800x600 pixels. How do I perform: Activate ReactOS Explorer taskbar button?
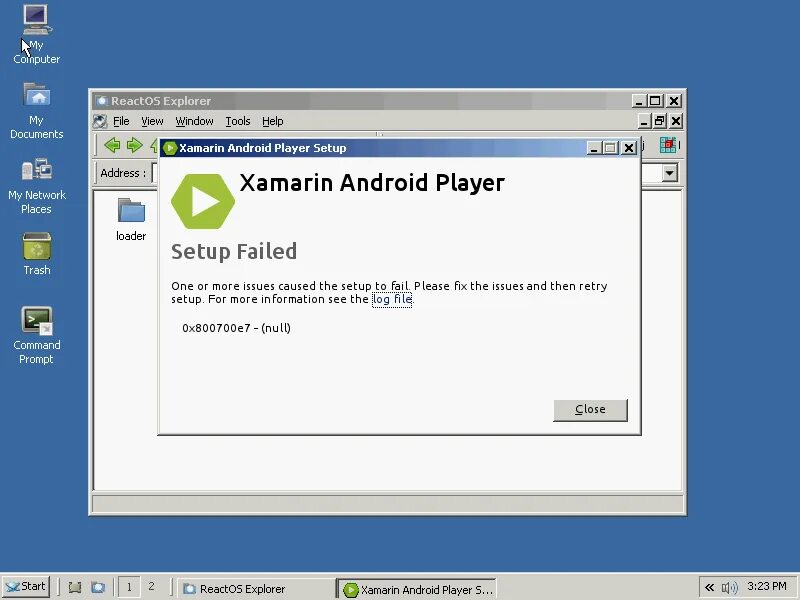tap(255, 588)
